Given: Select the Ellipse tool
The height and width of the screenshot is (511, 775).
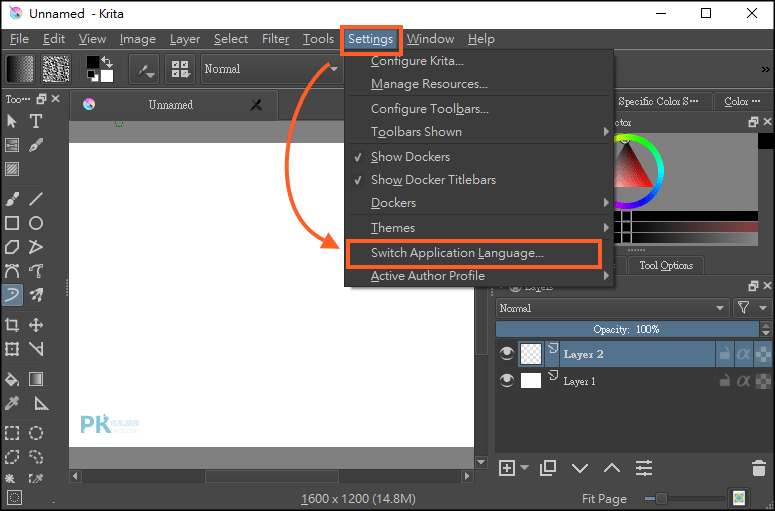Looking at the screenshot, I should pyautogui.click(x=36, y=223).
